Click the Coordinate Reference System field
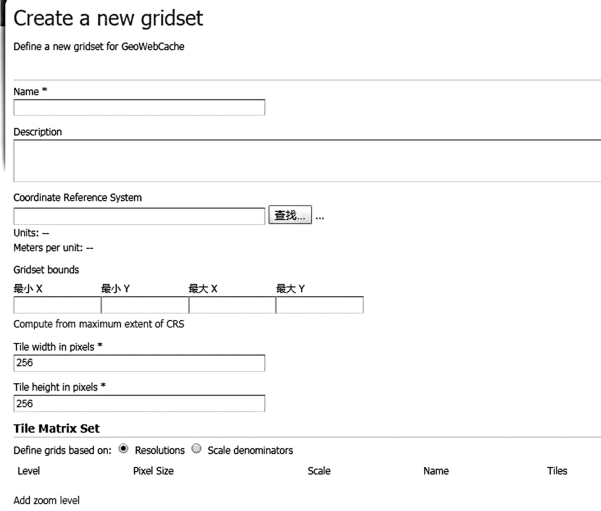601x511 pixels. coord(139,216)
